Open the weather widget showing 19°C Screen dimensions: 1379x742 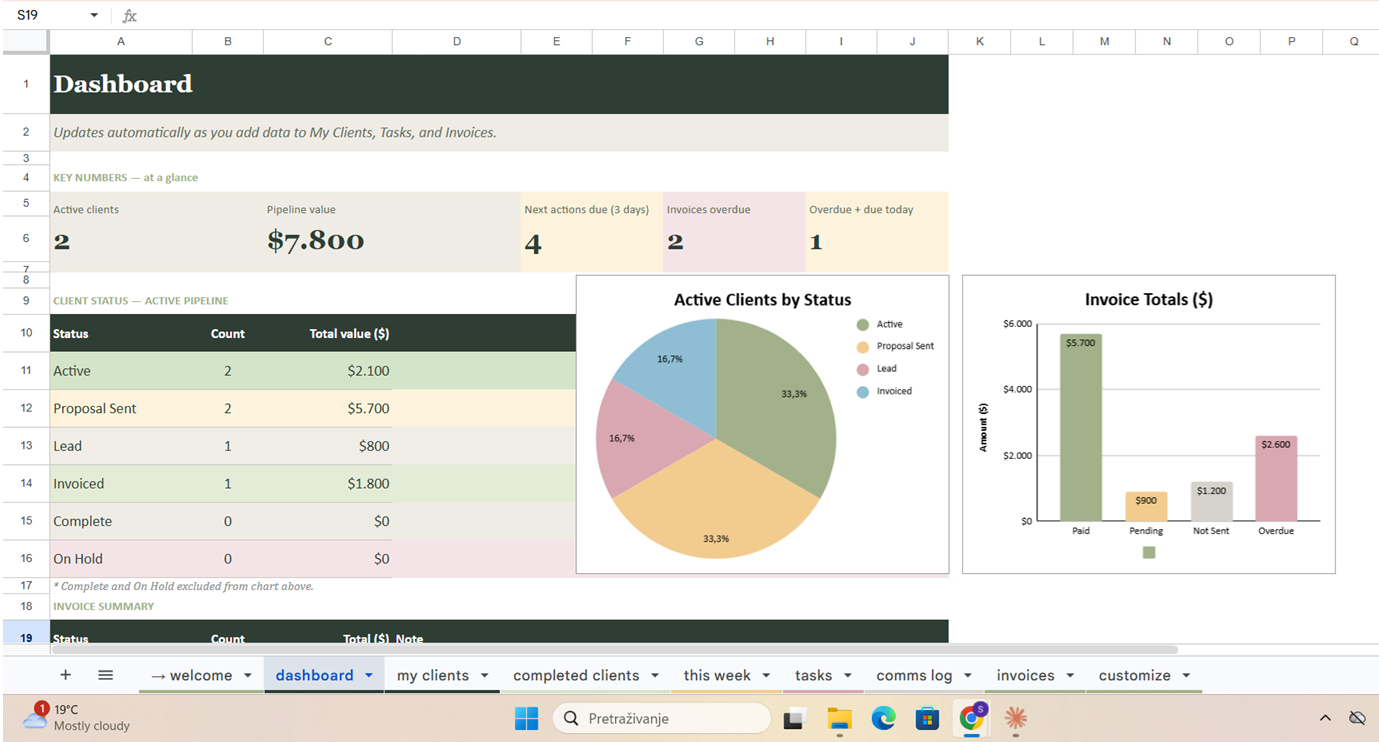tap(76, 717)
